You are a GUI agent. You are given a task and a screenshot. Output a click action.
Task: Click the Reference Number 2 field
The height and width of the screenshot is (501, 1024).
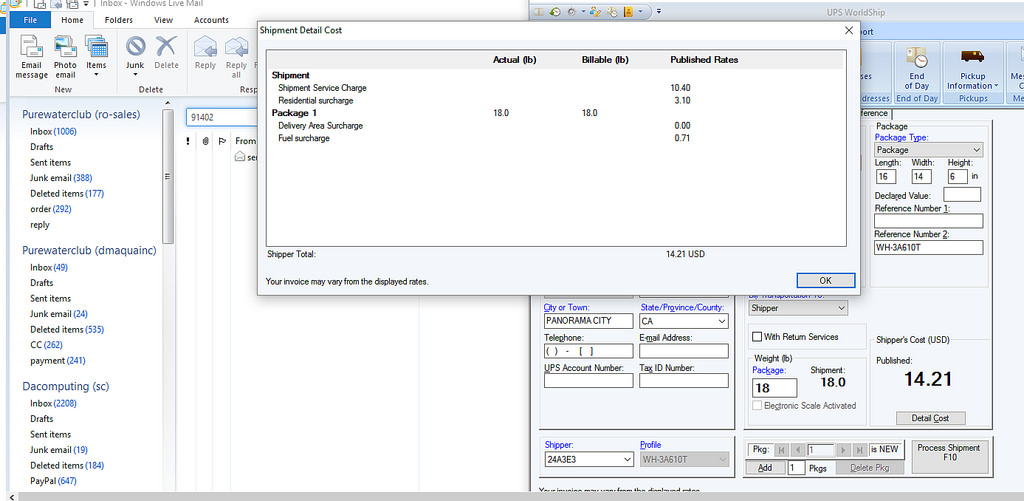click(x=929, y=248)
